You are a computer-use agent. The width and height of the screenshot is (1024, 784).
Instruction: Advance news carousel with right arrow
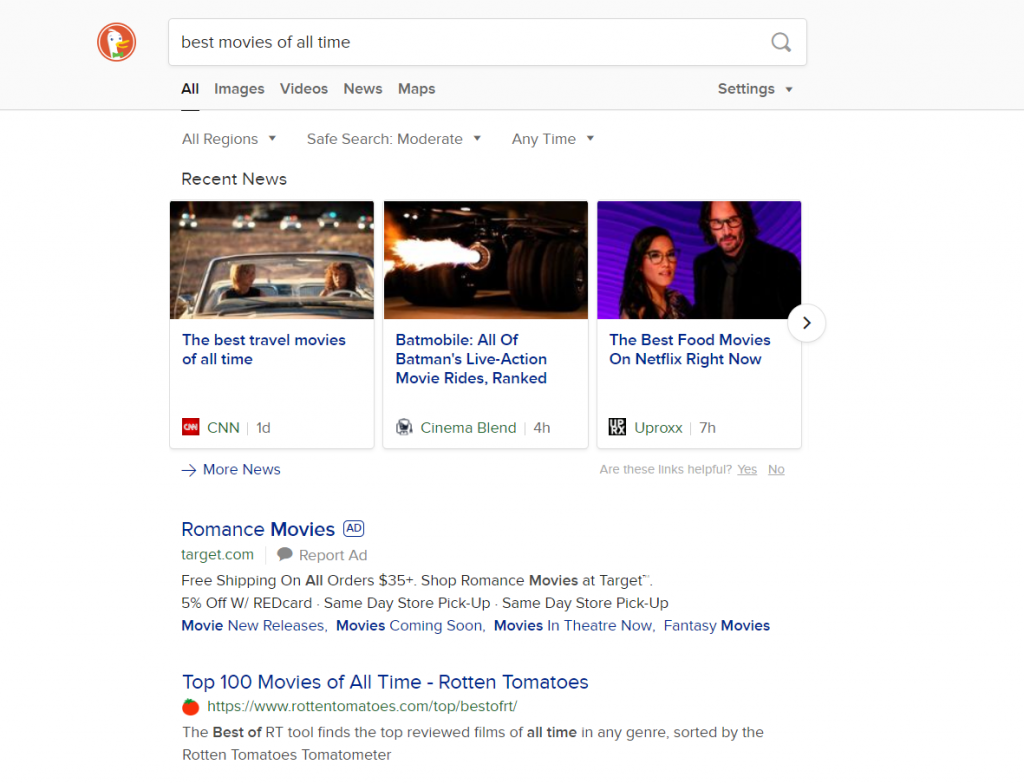[x=806, y=323]
